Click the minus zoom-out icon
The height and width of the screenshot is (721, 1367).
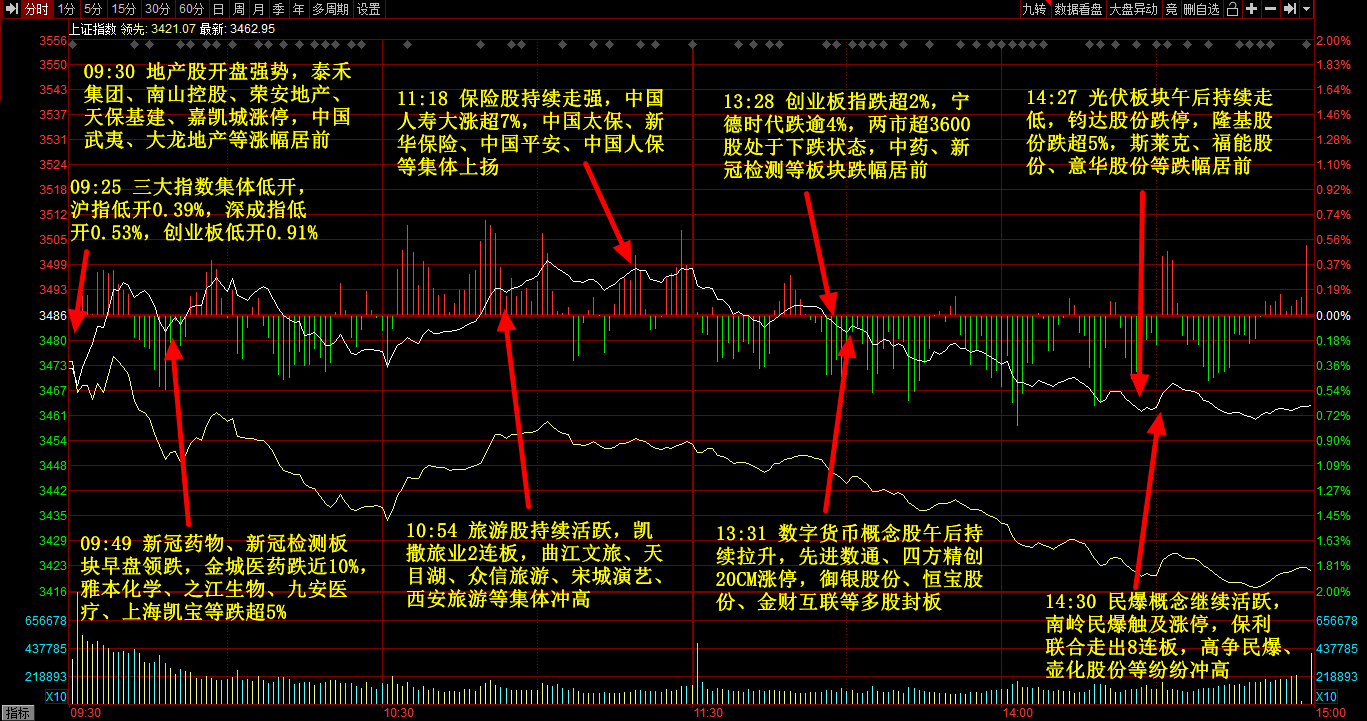(1270, 9)
